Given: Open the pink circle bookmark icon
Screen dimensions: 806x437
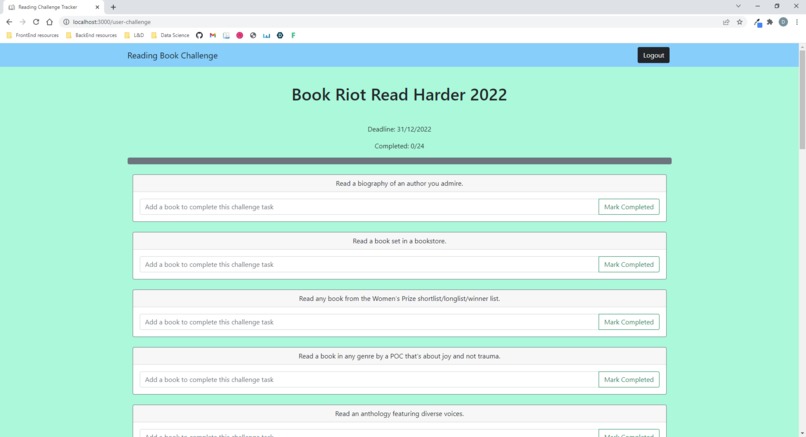Looking at the screenshot, I should coord(240,35).
